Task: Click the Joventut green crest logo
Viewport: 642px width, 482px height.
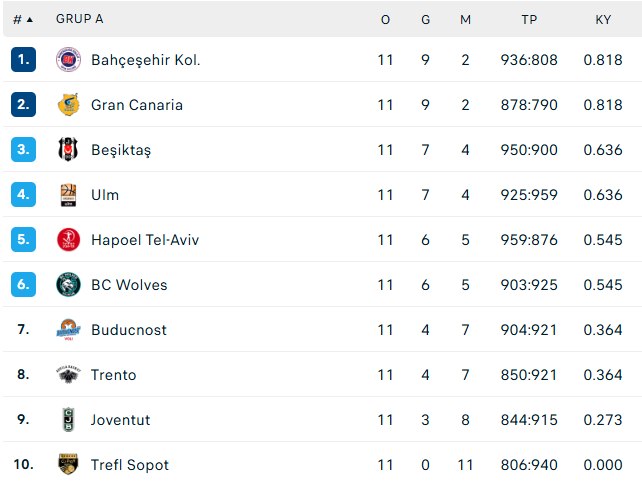Action: 68,420
